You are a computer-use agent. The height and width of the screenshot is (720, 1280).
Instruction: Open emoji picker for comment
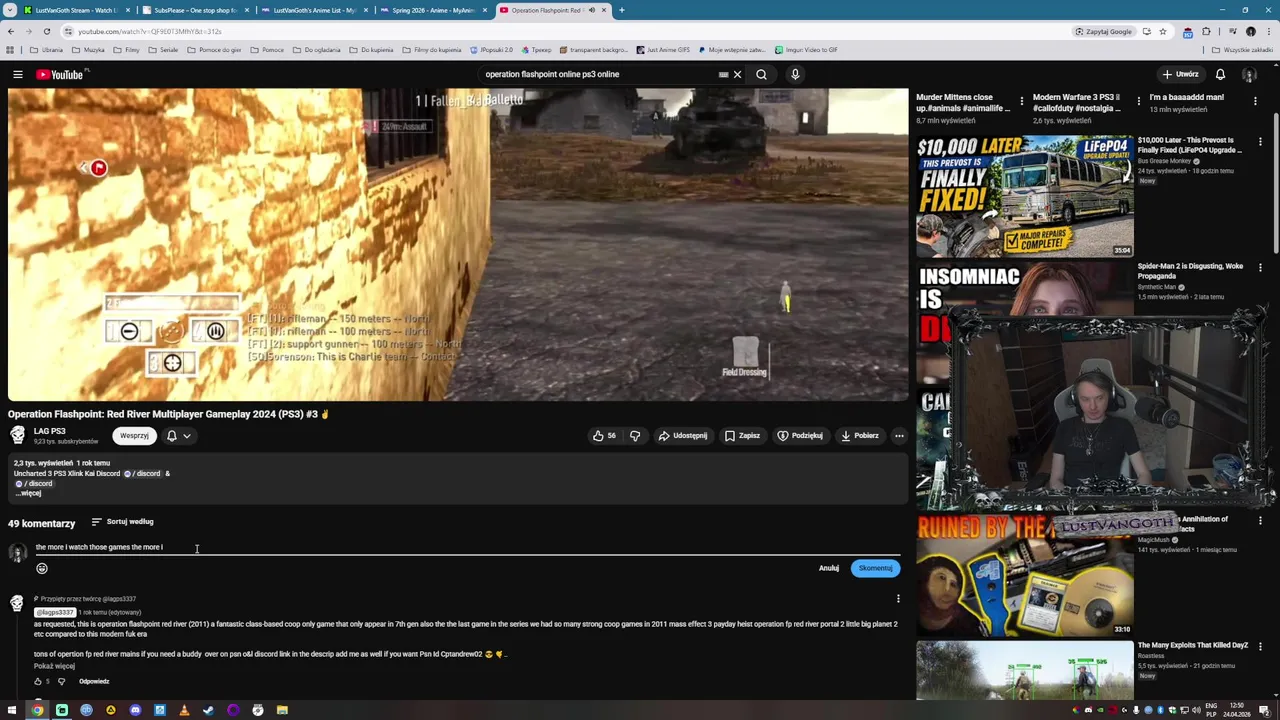[42, 568]
